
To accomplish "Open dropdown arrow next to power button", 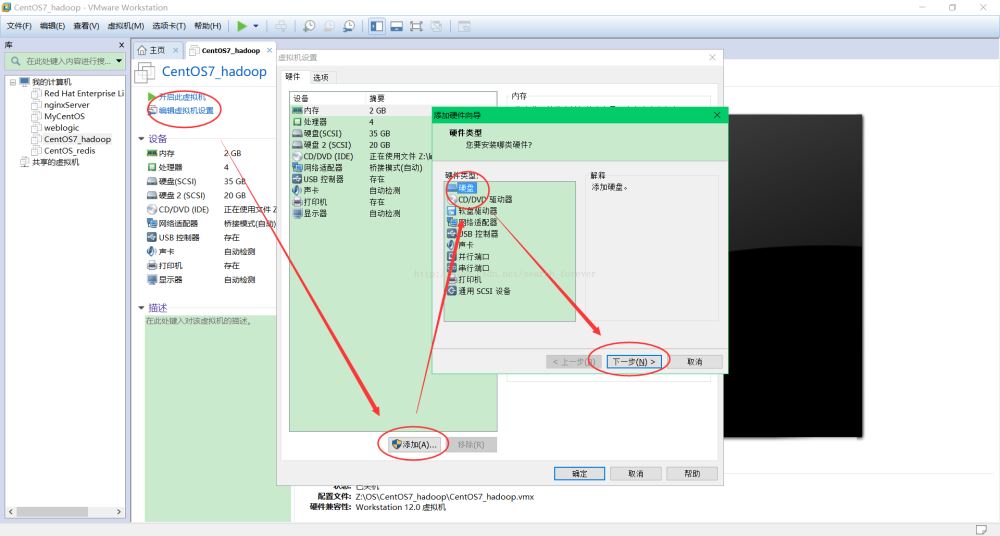I will [x=256, y=25].
